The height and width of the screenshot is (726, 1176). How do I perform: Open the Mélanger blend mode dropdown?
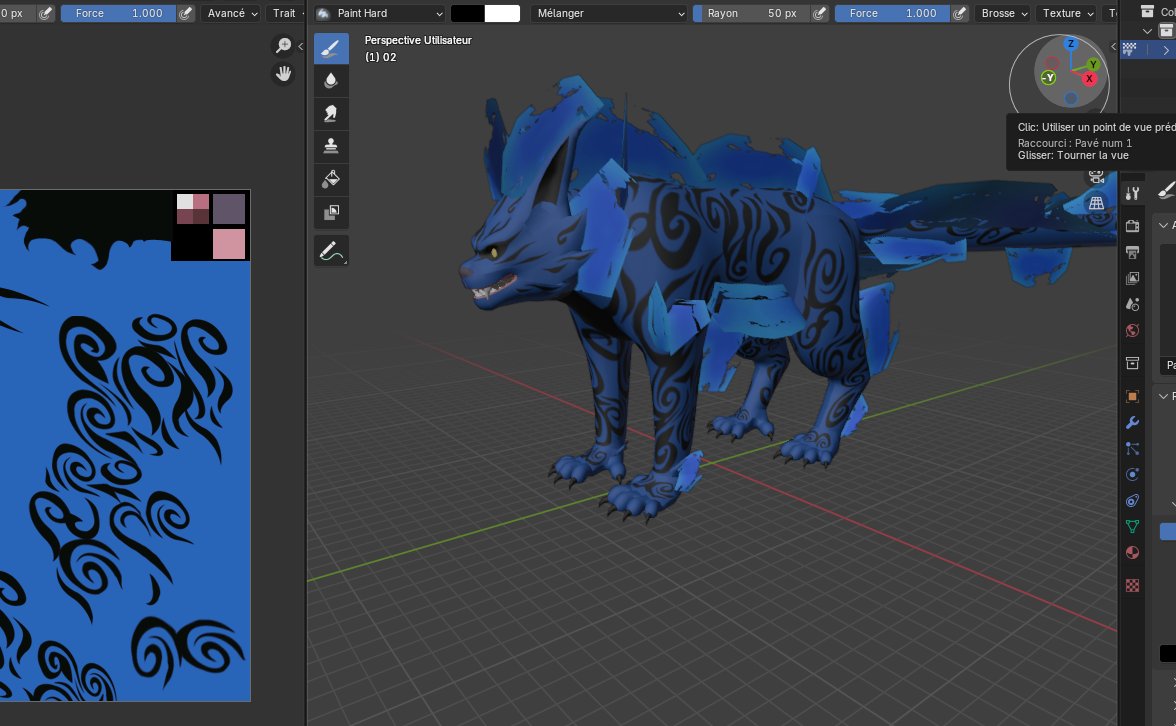click(x=609, y=14)
